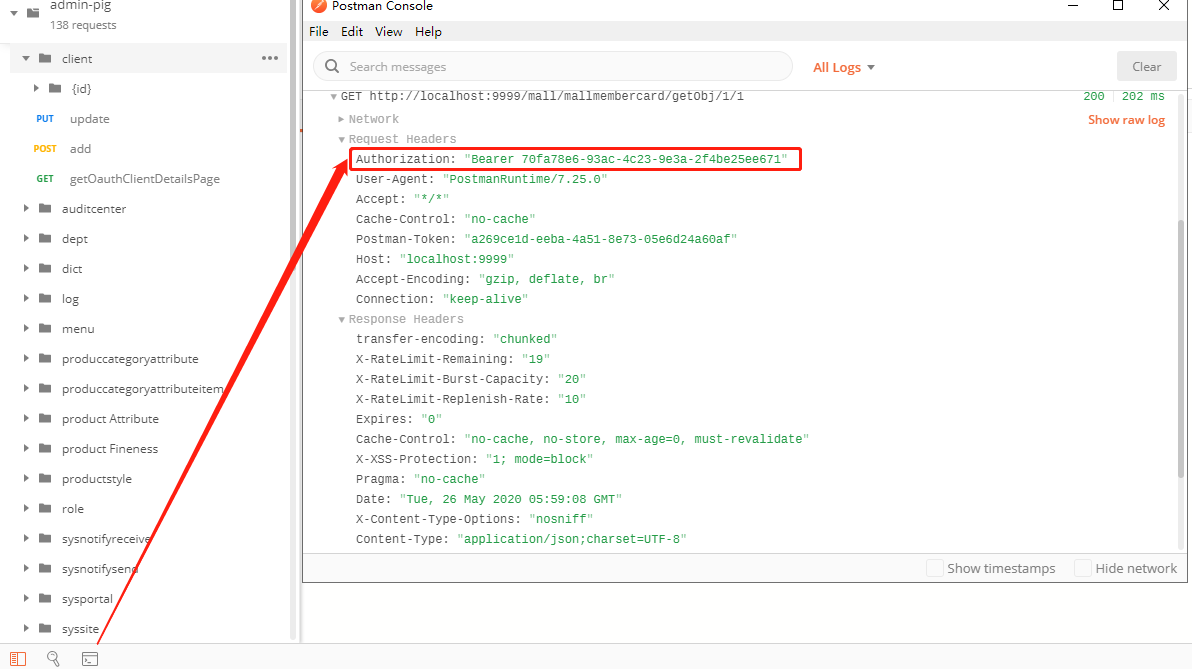Open the View menu in console

tap(388, 32)
